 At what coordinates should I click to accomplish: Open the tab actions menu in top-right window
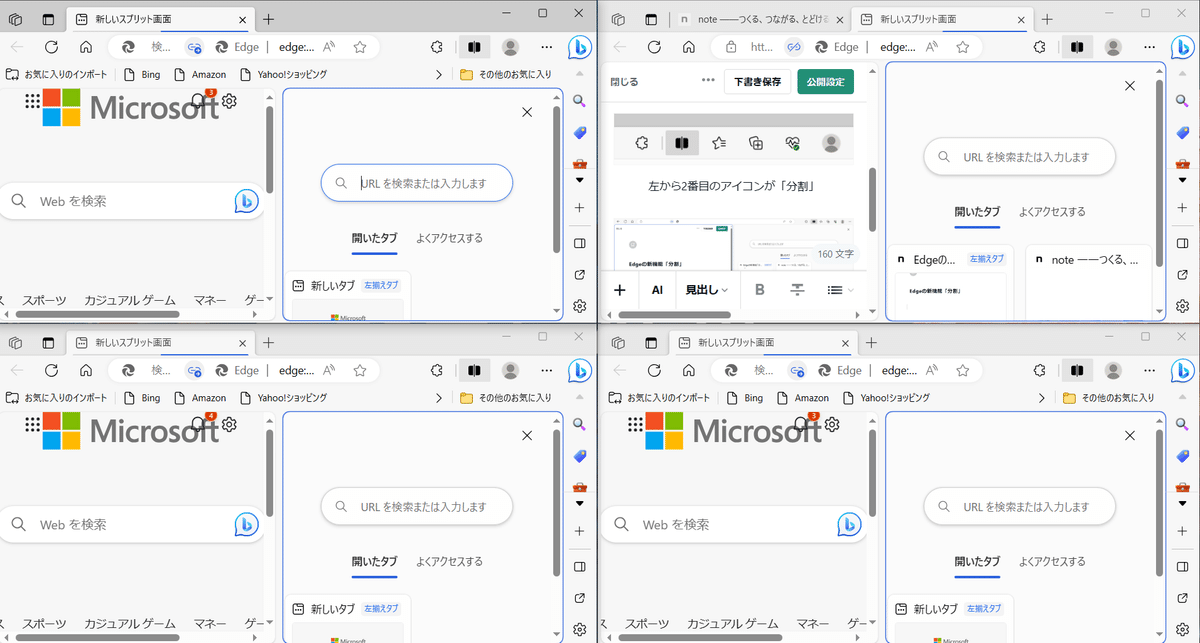pyautogui.click(x=651, y=19)
